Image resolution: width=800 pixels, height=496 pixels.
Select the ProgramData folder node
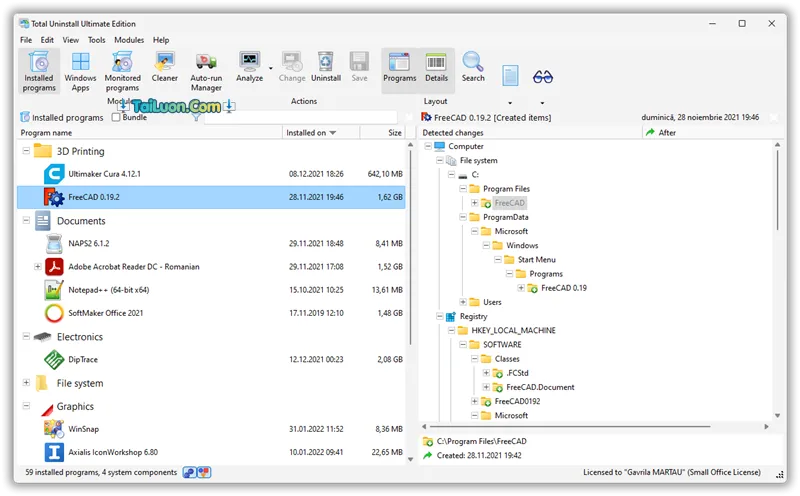tap(505, 217)
